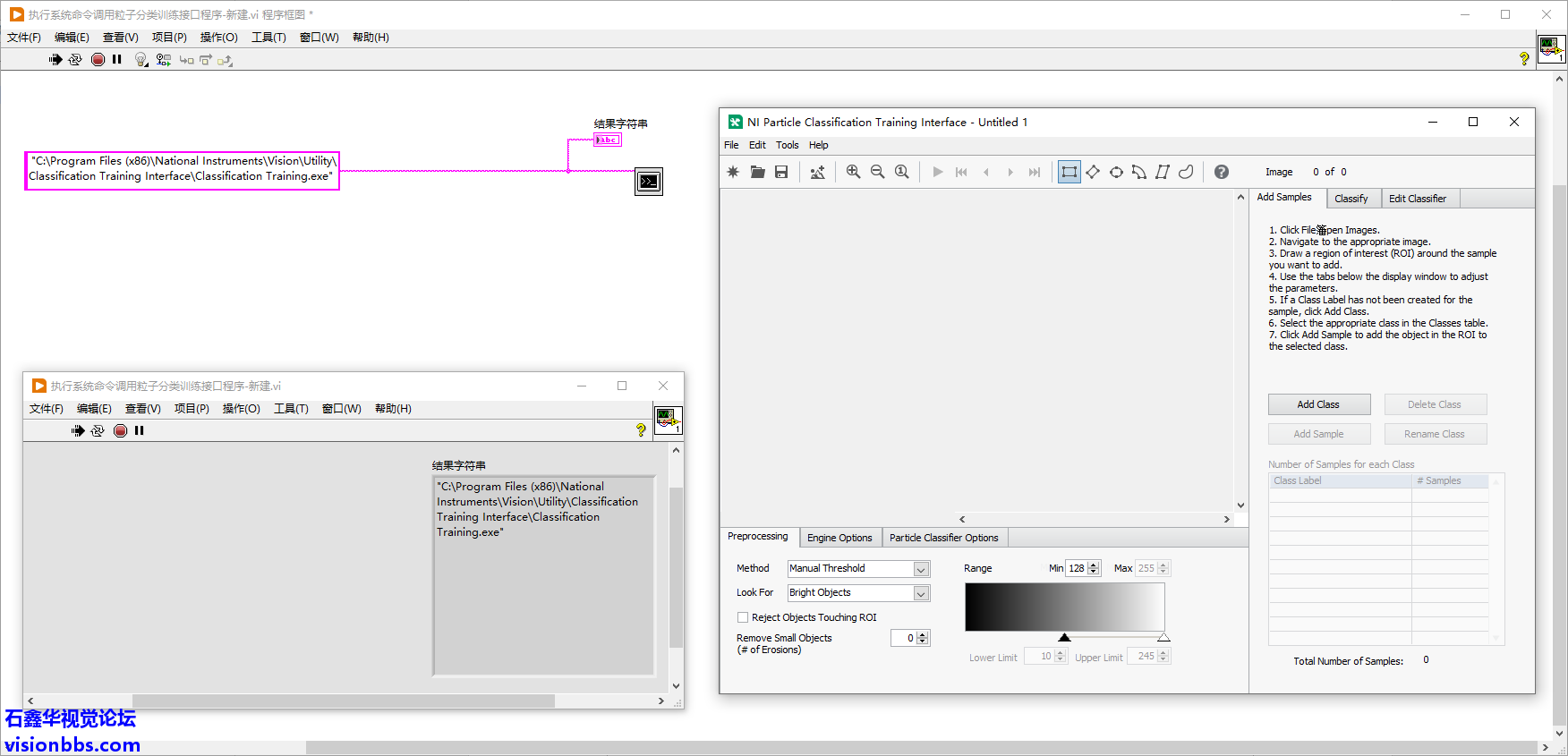
Task: Click the Abort Execution red stop button
Action: pyautogui.click(x=98, y=60)
